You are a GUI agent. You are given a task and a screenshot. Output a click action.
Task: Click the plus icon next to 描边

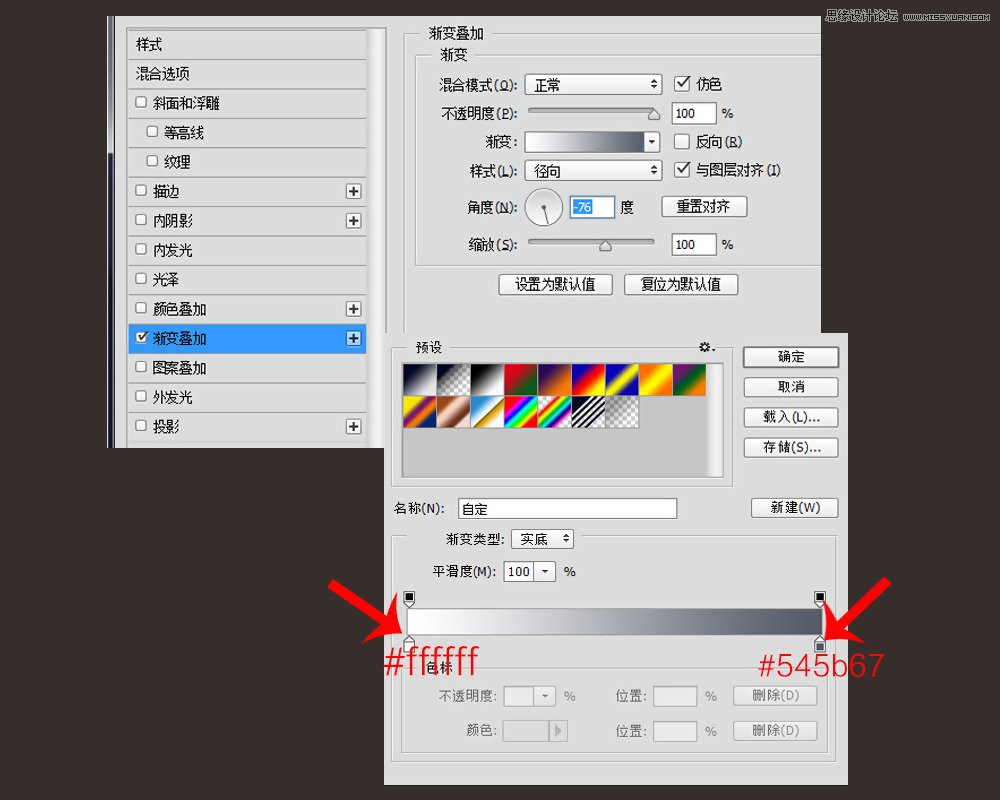[x=355, y=191]
